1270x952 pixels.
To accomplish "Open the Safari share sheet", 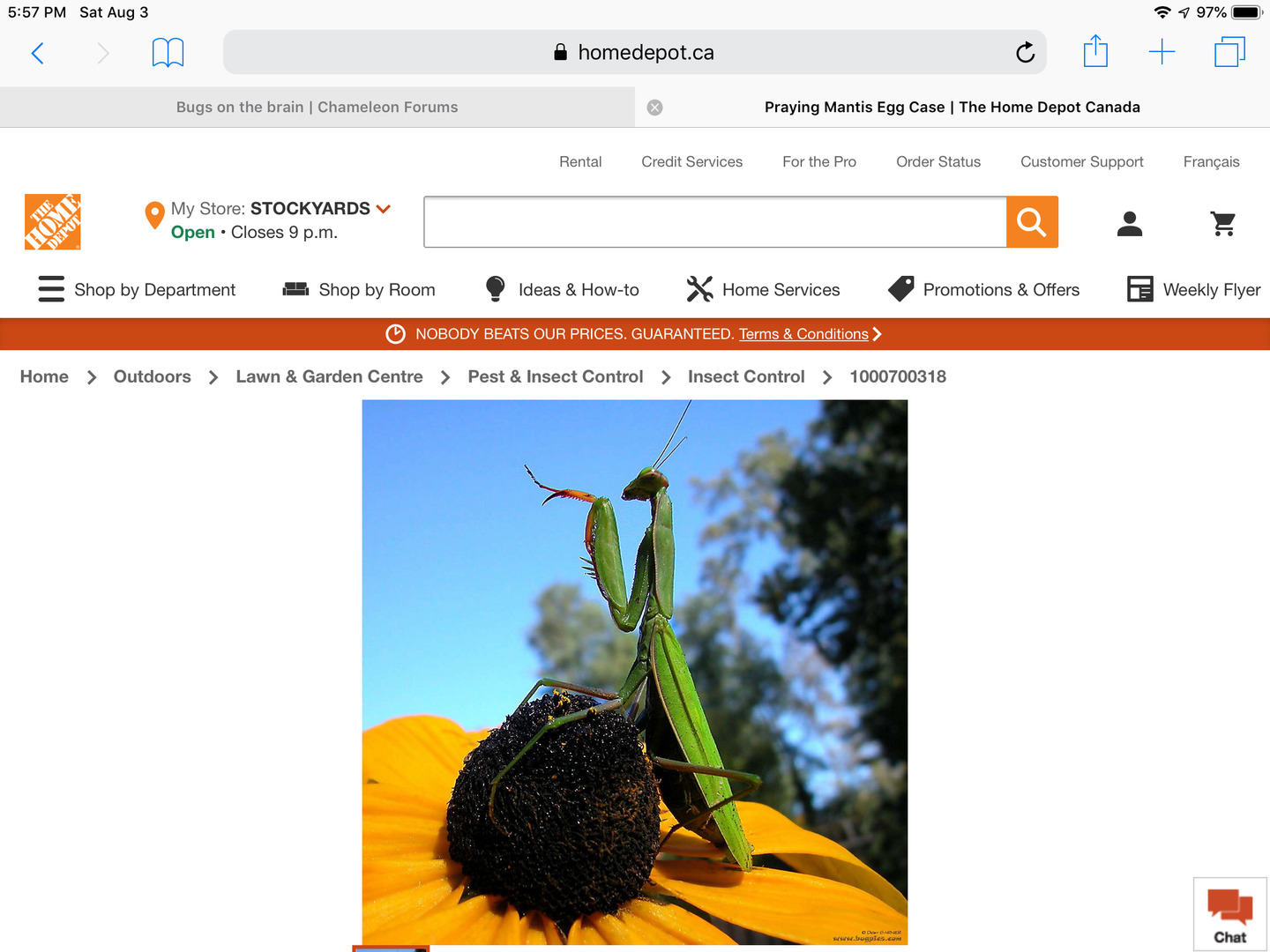I will coord(1095,52).
